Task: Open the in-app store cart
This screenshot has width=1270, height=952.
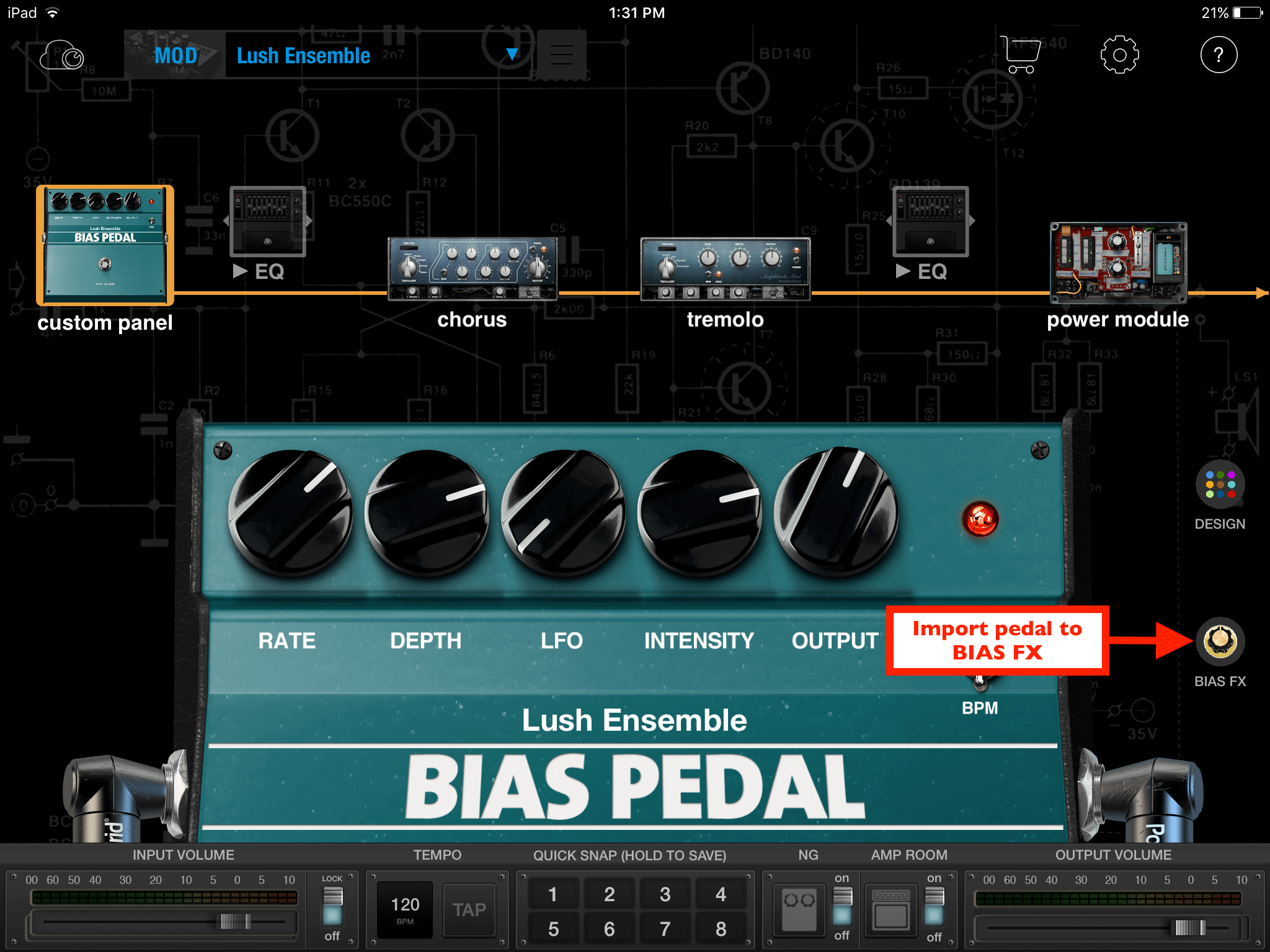Action: [x=1019, y=55]
